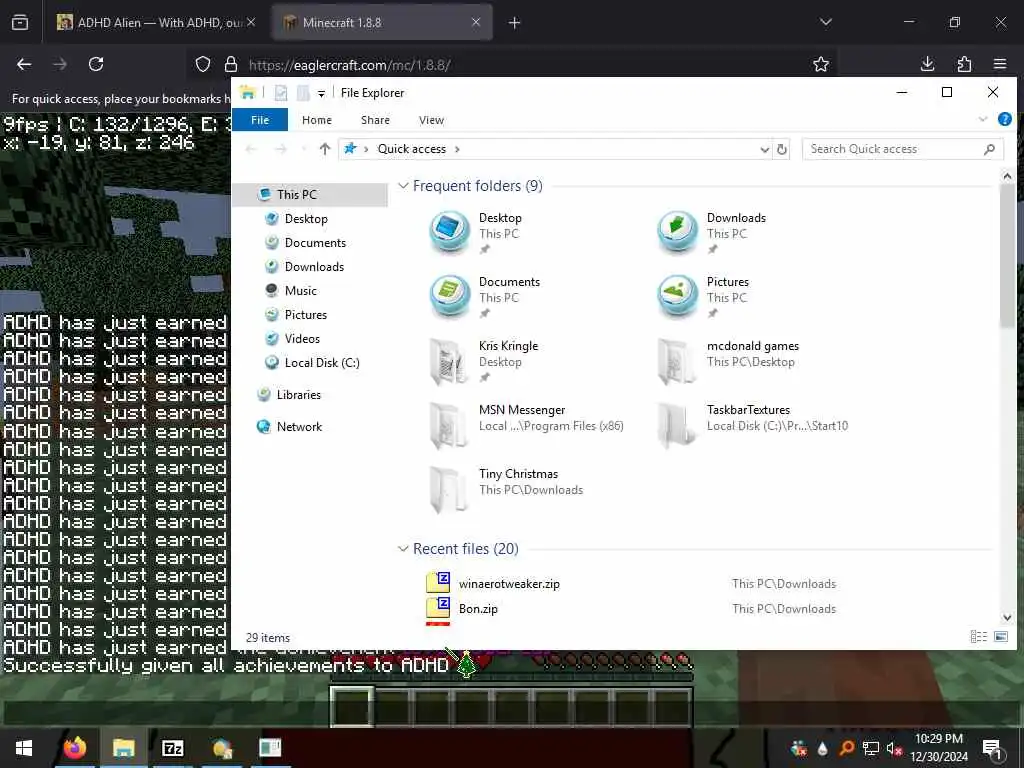Select Videos in the navigation pane
Image resolution: width=1024 pixels, height=768 pixels.
(302, 338)
